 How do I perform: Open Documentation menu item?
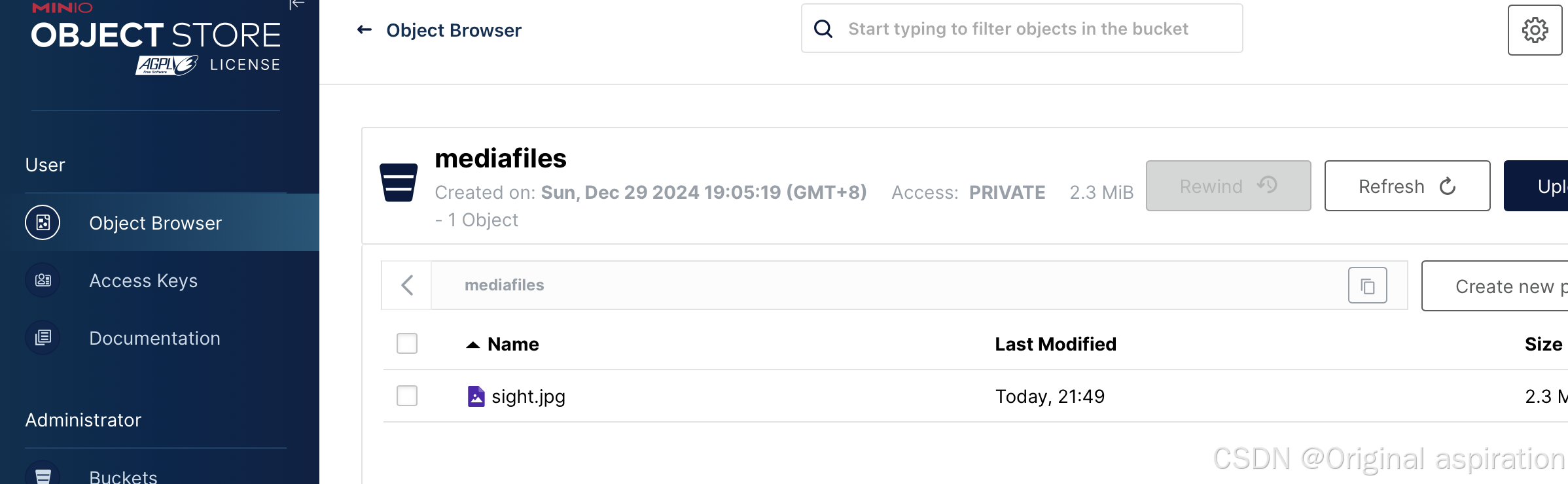(154, 338)
